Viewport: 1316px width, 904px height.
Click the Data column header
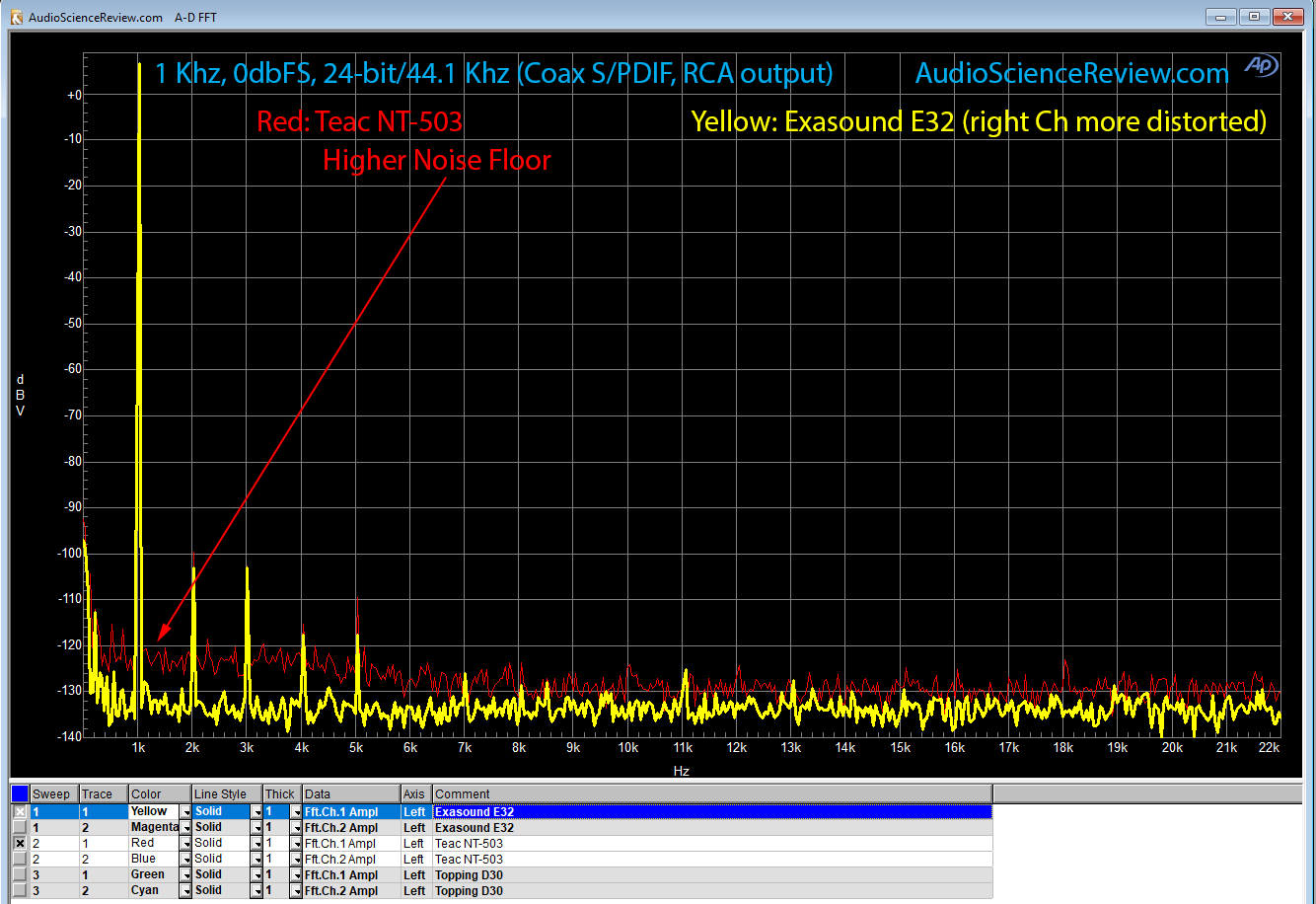point(351,794)
